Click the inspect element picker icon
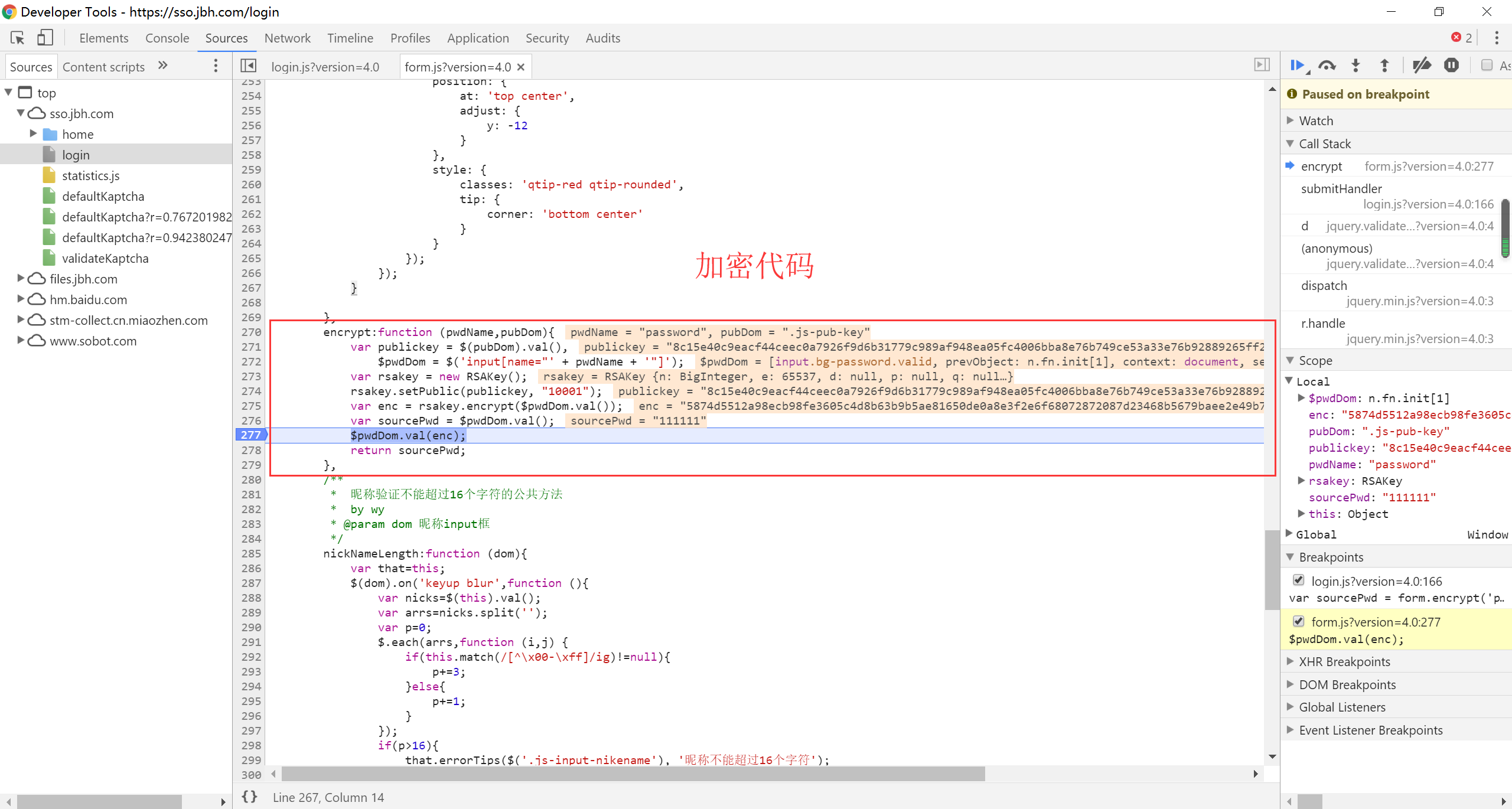This screenshot has height=809, width=1512. (x=17, y=38)
